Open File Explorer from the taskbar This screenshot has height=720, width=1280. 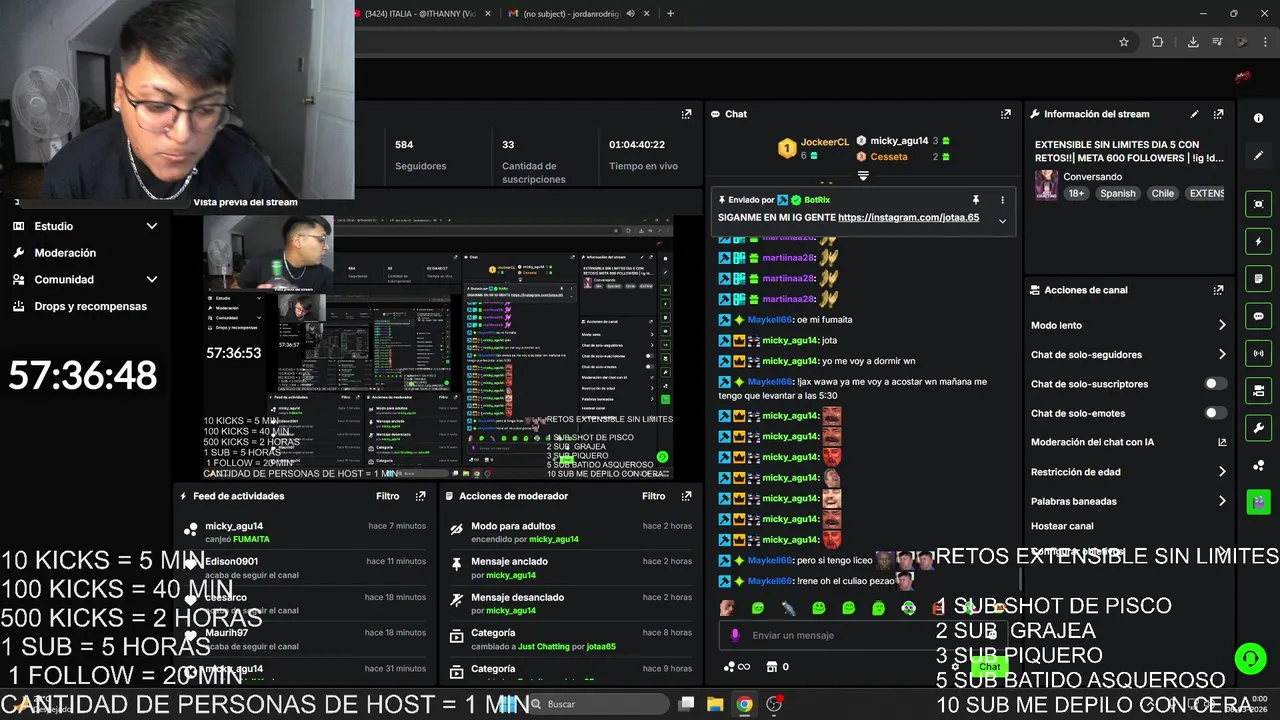pyautogui.click(x=715, y=704)
